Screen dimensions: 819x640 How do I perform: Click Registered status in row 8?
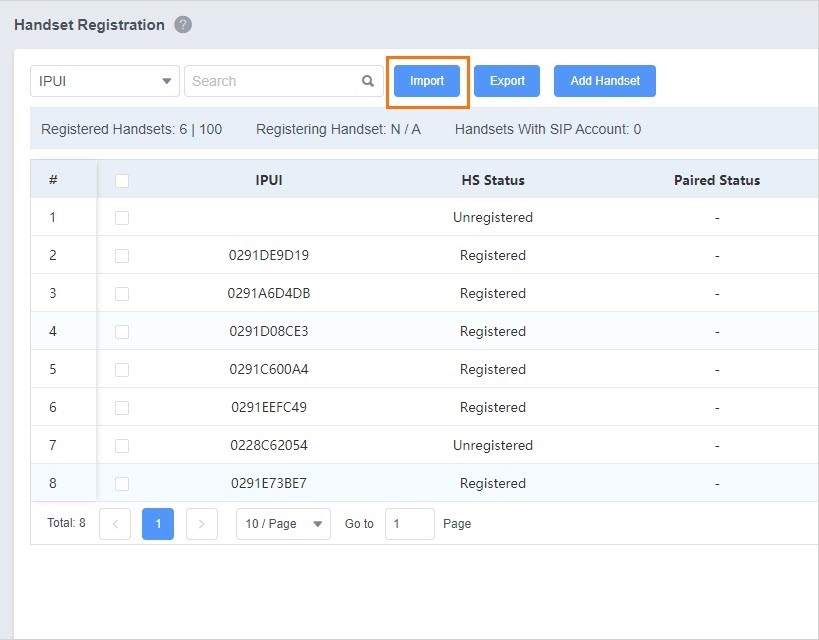click(x=493, y=483)
